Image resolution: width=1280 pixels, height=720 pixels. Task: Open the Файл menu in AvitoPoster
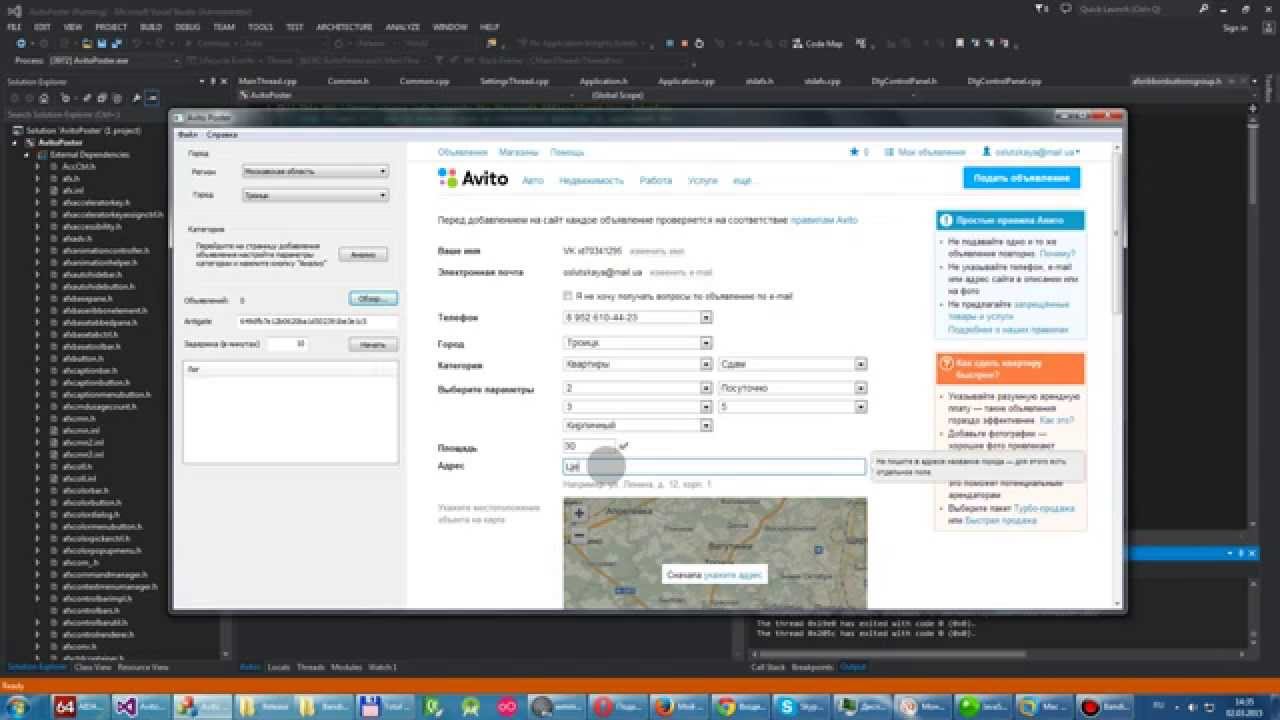(187, 134)
